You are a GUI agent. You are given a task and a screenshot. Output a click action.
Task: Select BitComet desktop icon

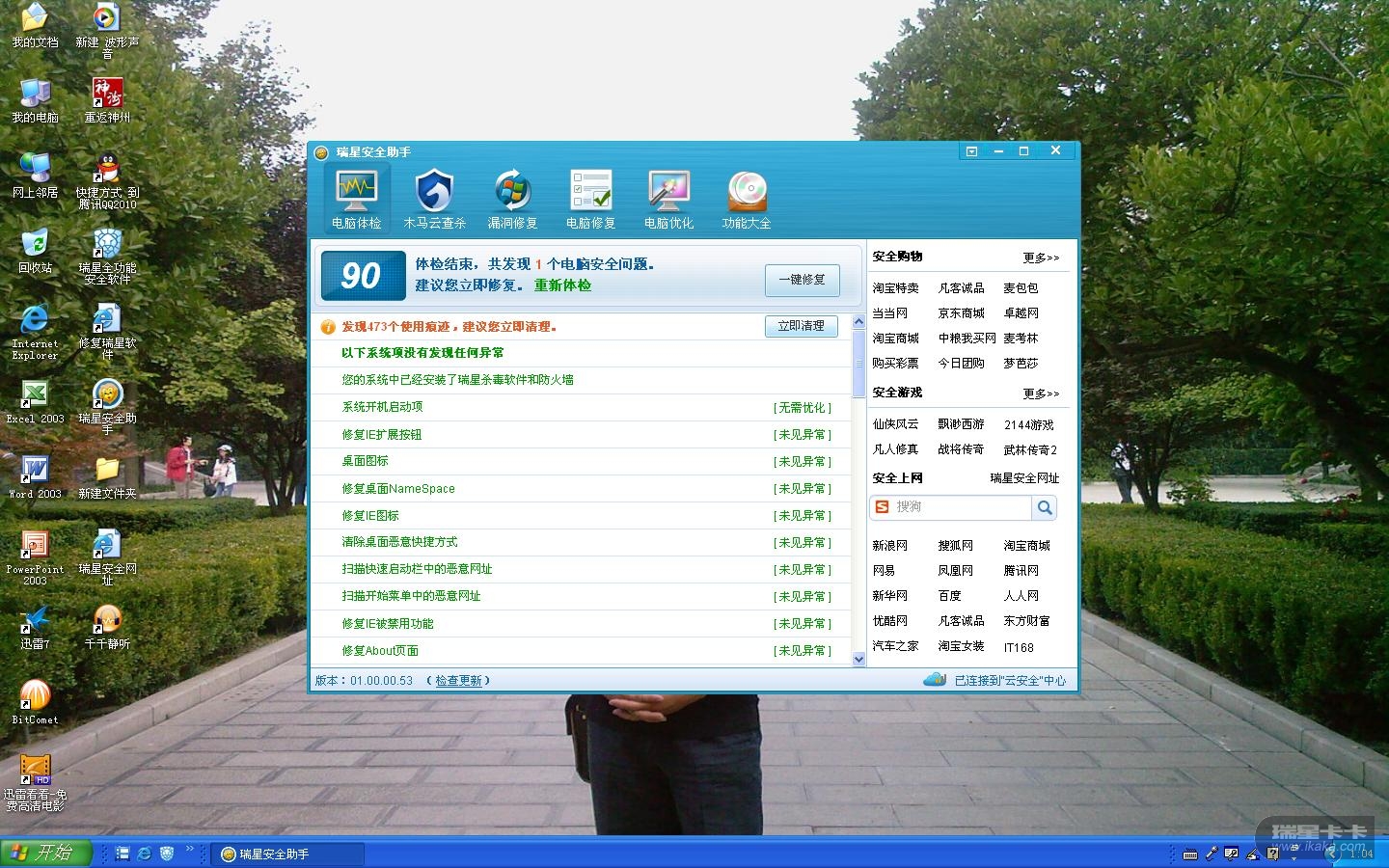[x=35, y=702]
